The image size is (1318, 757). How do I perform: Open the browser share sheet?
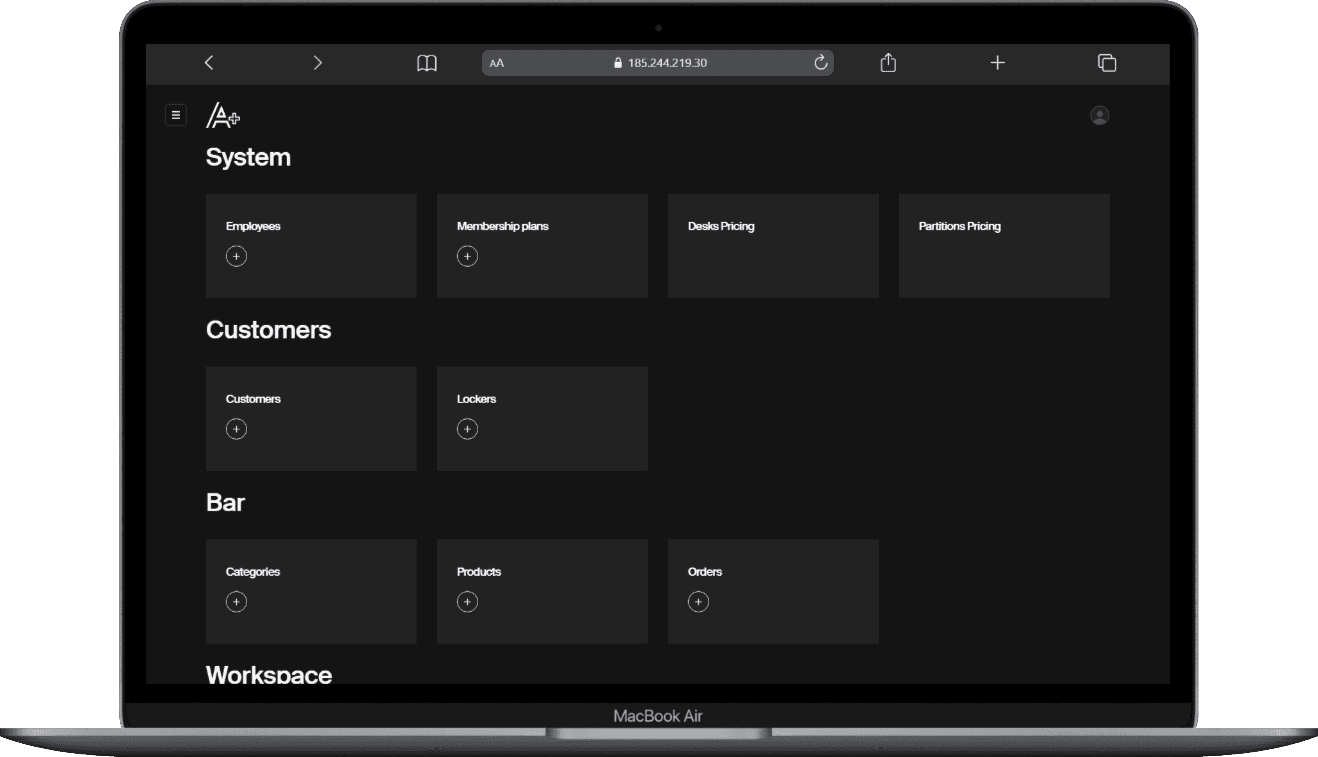(x=888, y=63)
